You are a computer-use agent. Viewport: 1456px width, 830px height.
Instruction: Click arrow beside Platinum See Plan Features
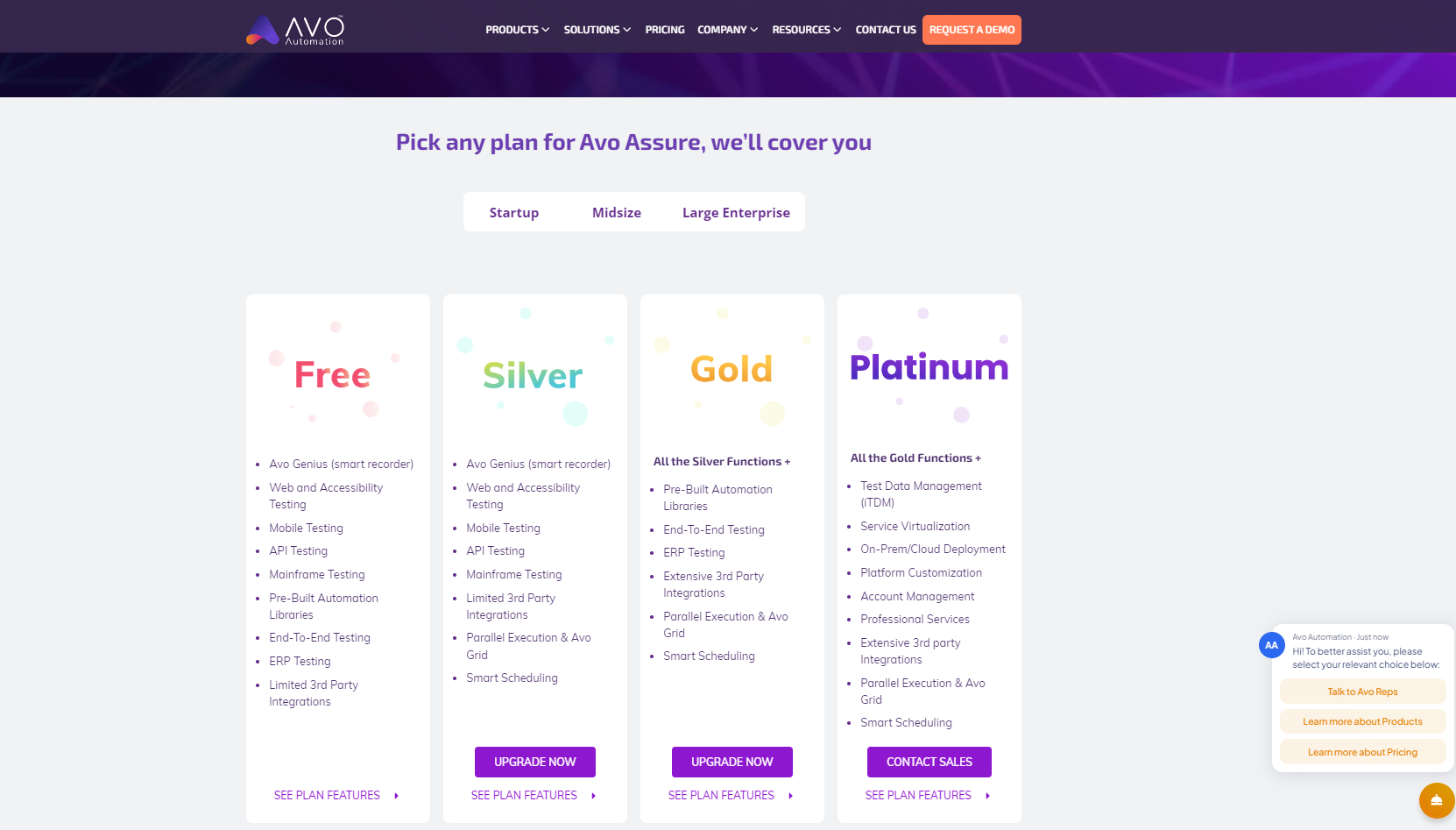[x=987, y=796]
